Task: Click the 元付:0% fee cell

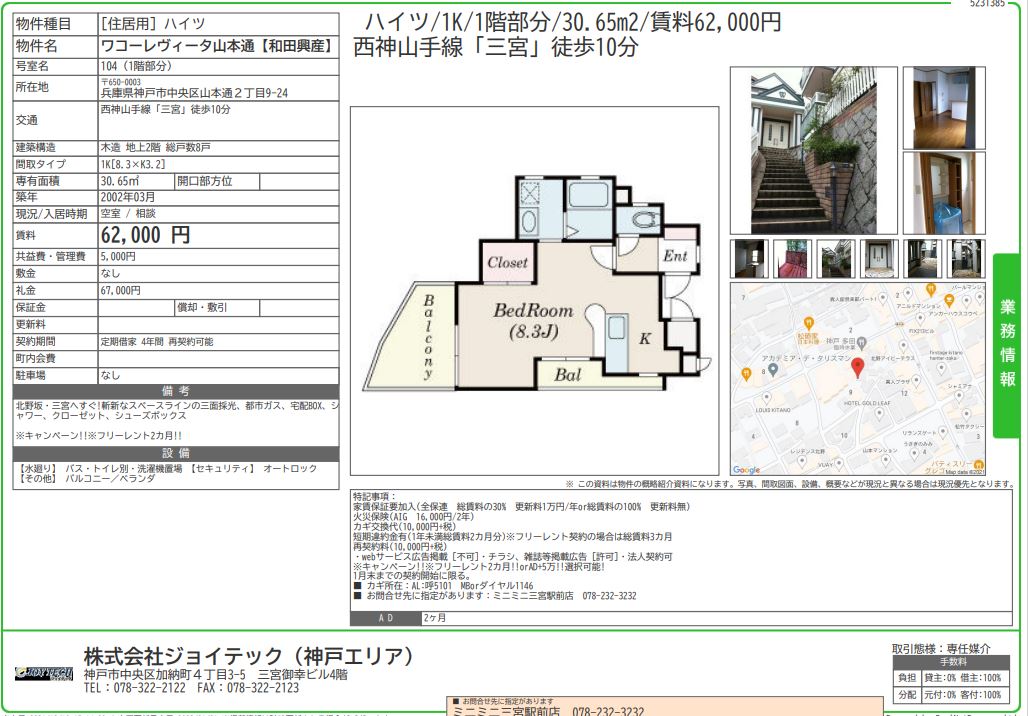Action: (939, 694)
